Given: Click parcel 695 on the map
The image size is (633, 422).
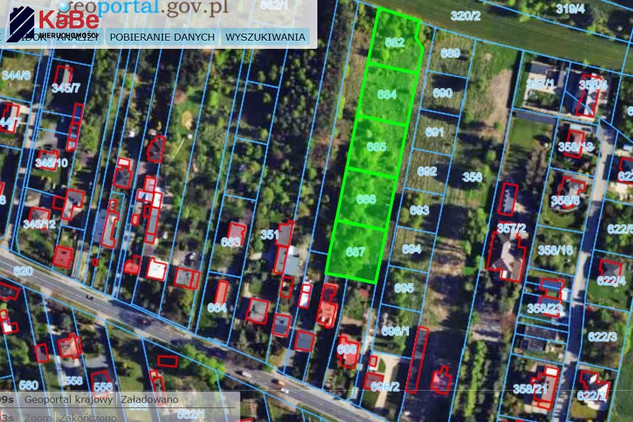Looking at the screenshot, I should point(404,287).
